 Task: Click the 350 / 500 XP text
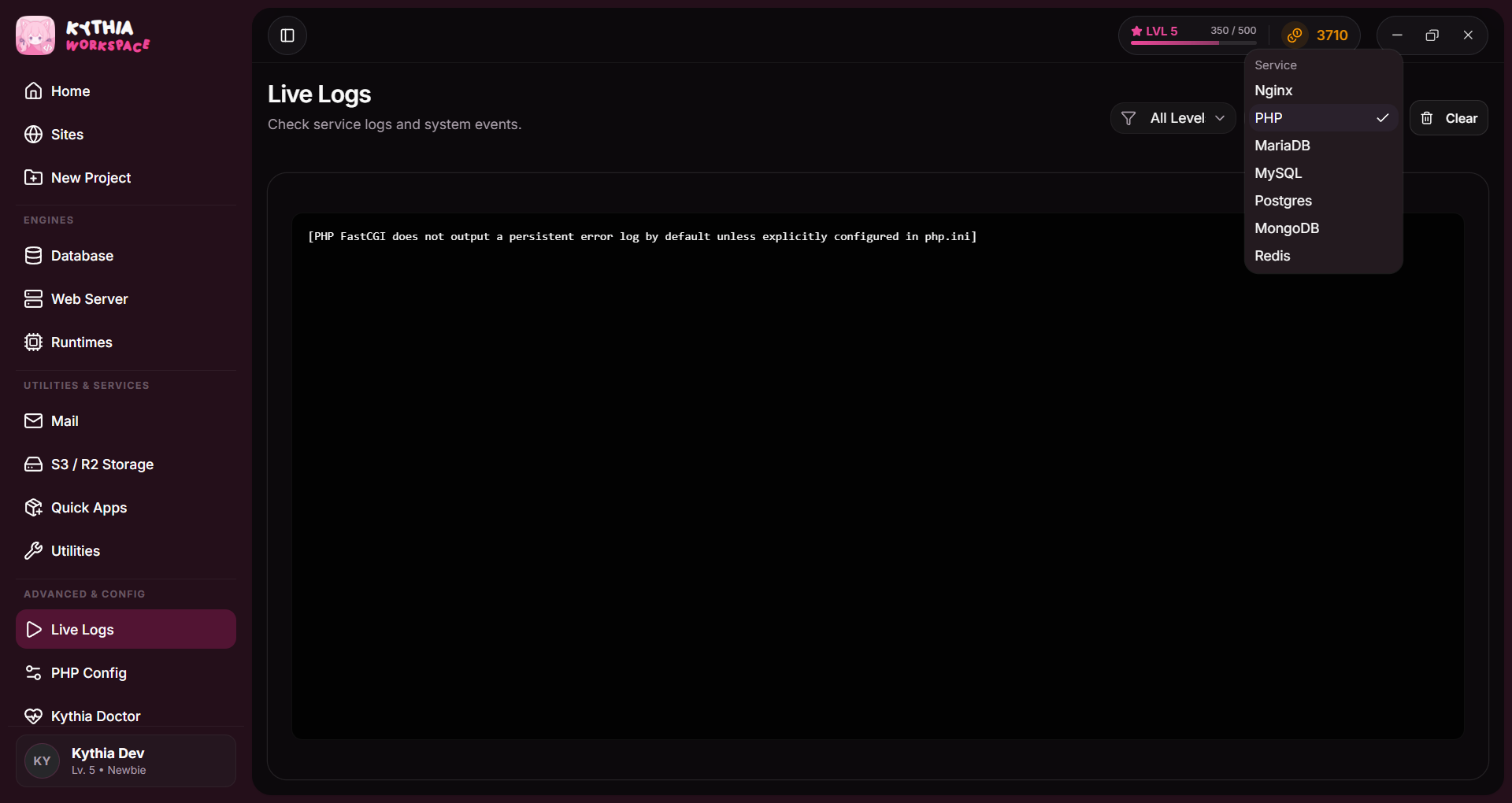1233,31
